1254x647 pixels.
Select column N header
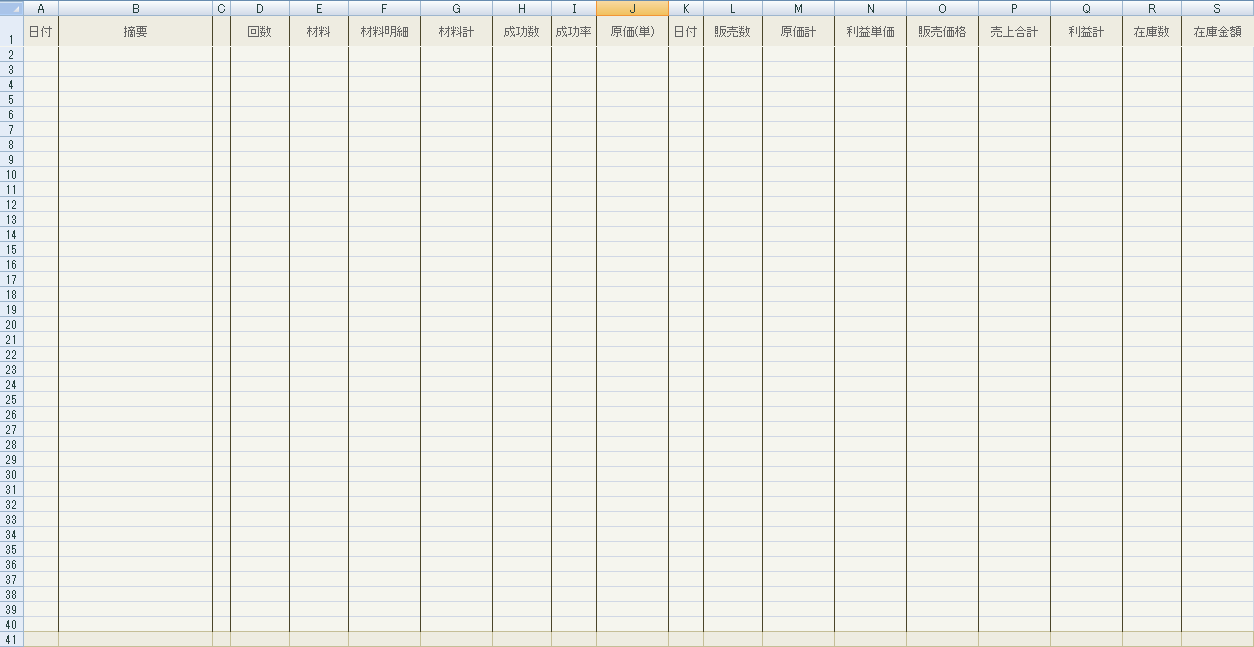870,8
